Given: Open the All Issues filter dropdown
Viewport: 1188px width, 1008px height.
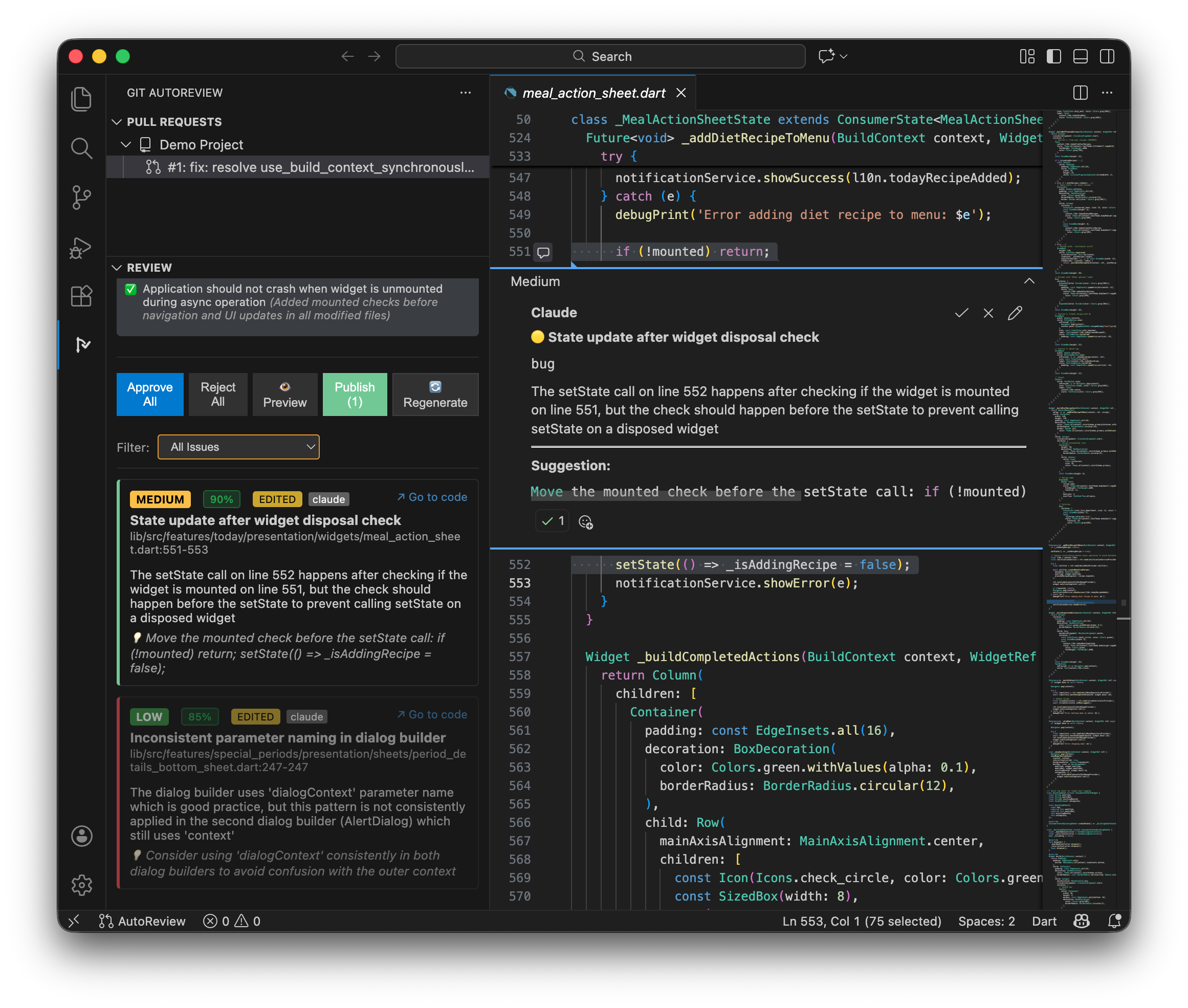Looking at the screenshot, I should (x=238, y=447).
